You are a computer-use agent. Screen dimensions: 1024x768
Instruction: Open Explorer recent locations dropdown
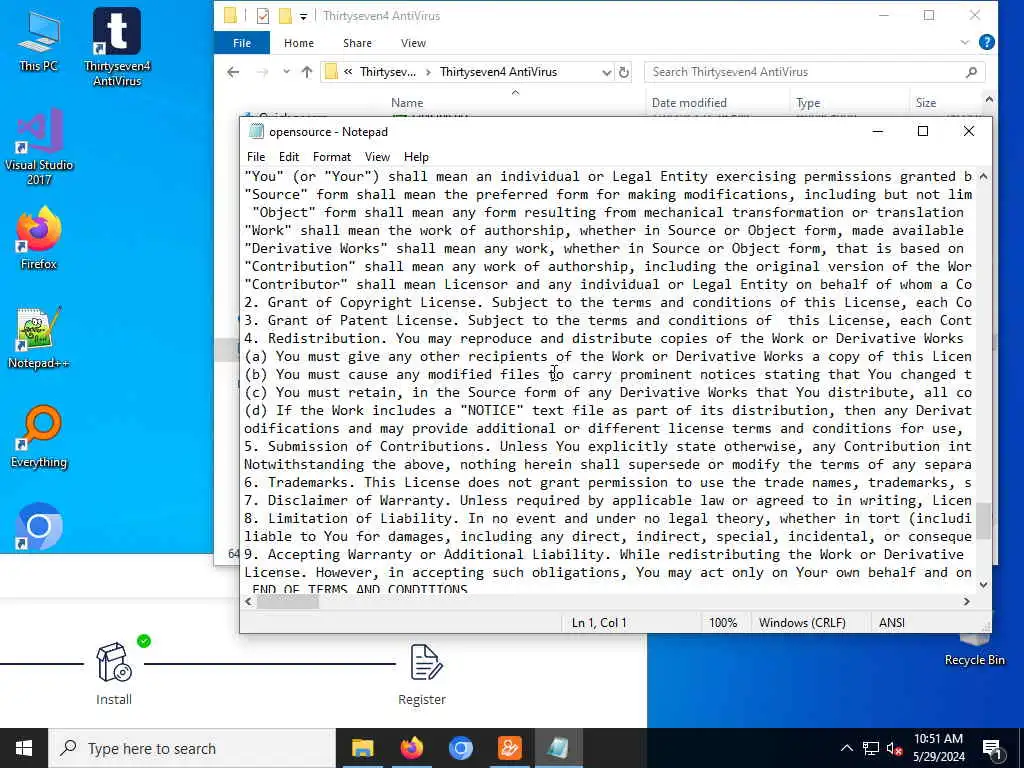click(x=286, y=72)
